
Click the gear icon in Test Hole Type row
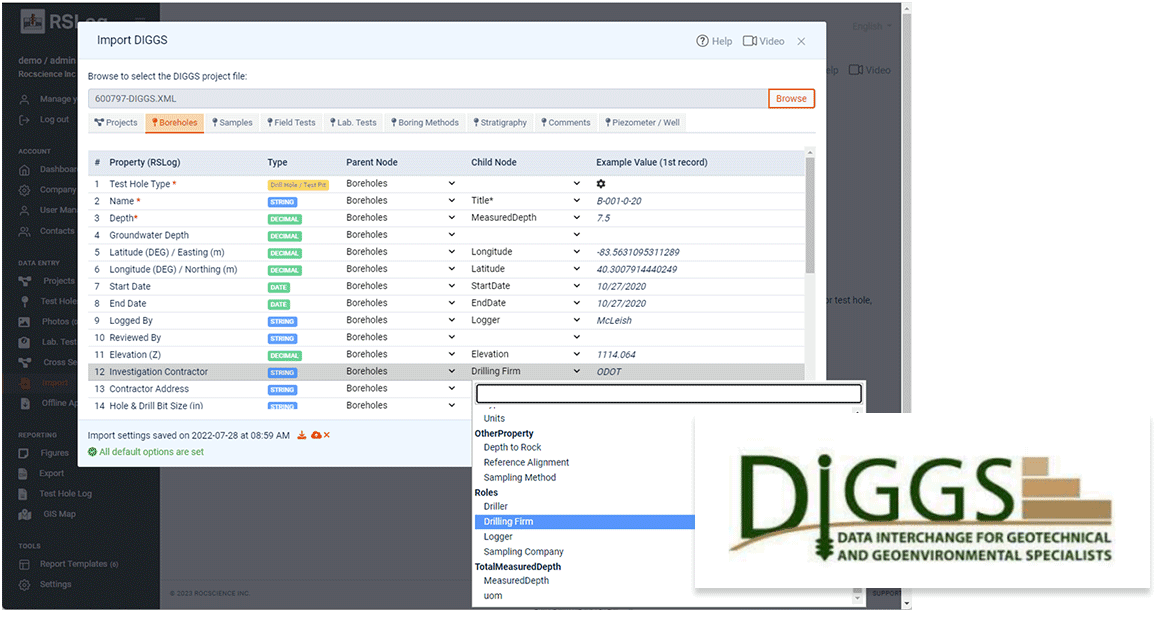(x=601, y=184)
